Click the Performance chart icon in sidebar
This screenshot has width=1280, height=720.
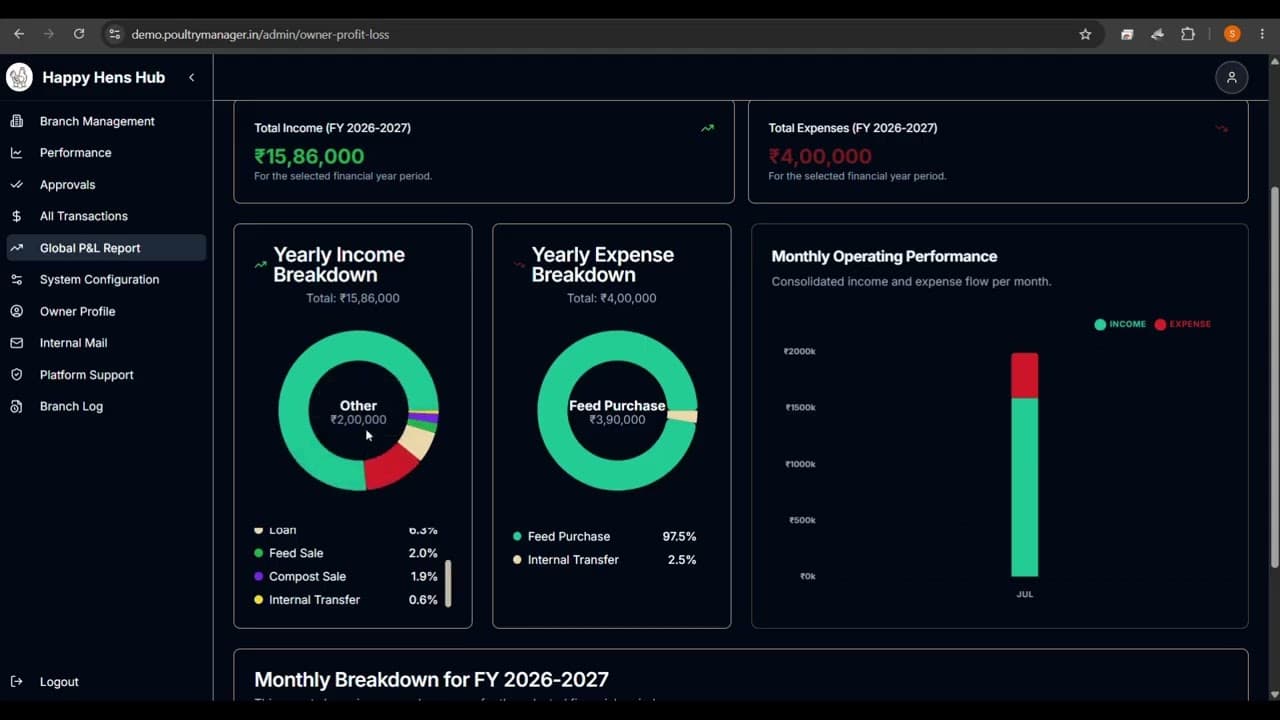pos(16,153)
